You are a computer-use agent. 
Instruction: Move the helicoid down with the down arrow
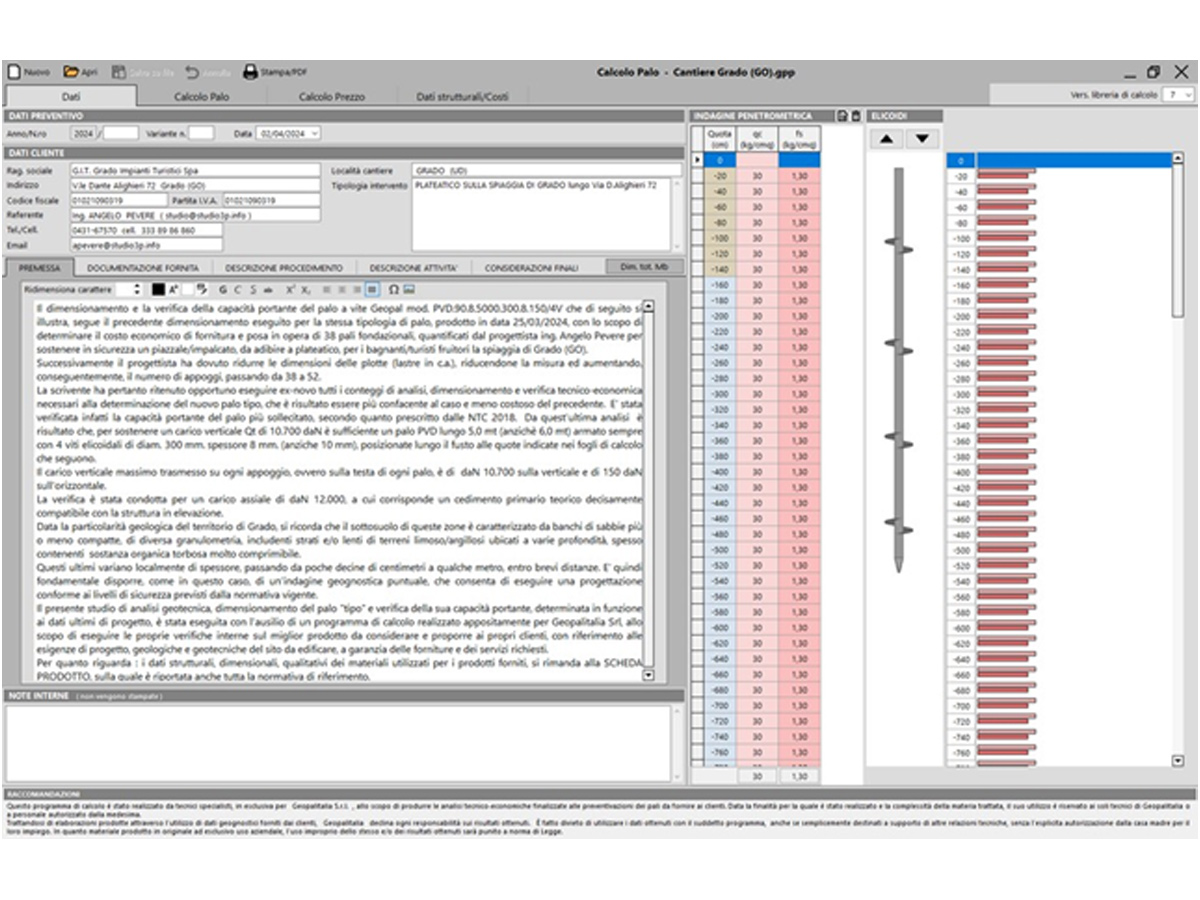tap(922, 139)
